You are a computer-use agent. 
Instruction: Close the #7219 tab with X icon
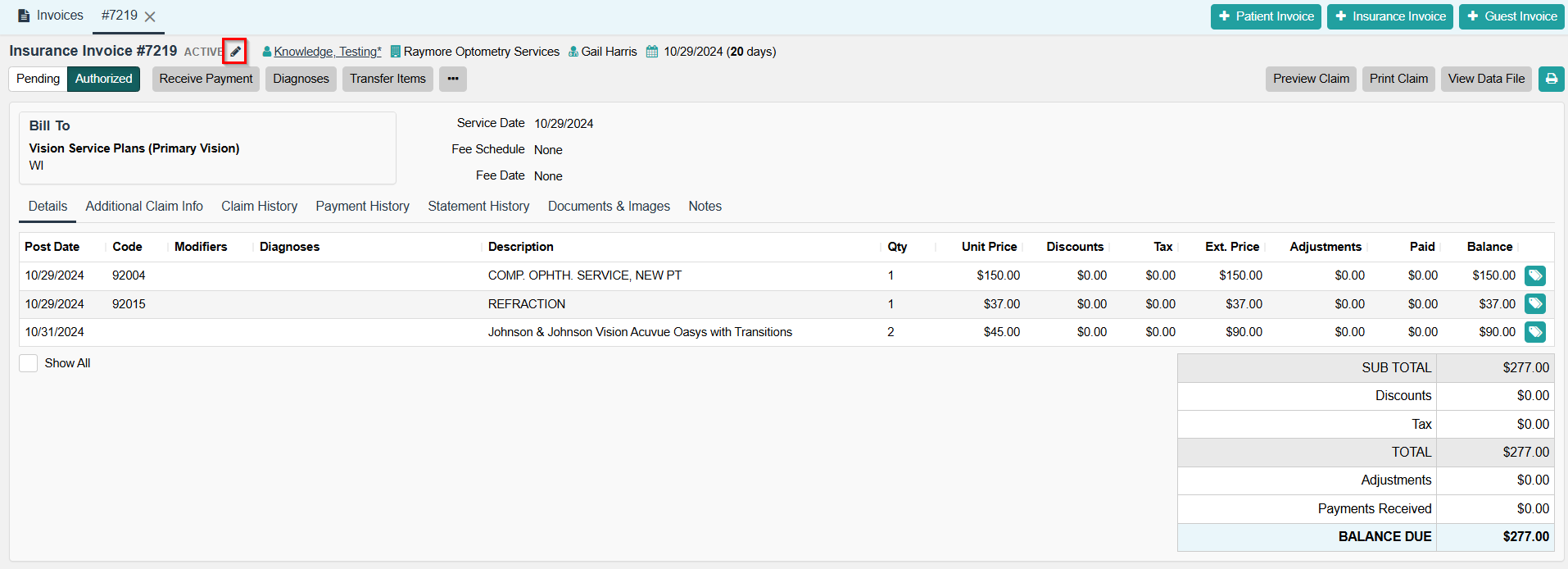click(x=150, y=16)
